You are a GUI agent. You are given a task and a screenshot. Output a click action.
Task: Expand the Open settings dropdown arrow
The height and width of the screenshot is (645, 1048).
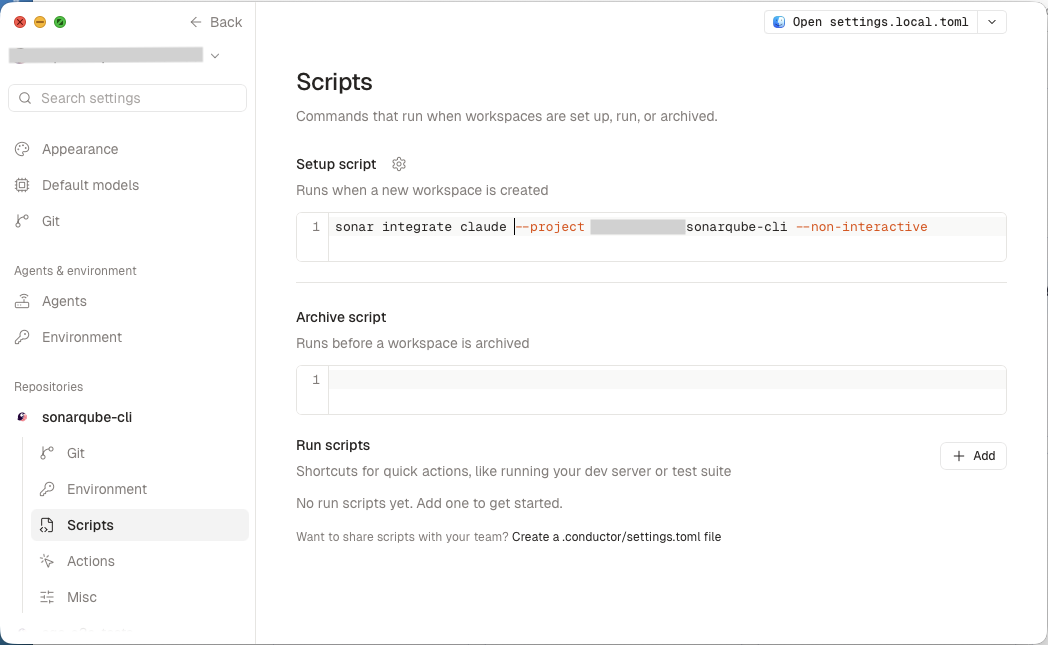[x=992, y=22]
